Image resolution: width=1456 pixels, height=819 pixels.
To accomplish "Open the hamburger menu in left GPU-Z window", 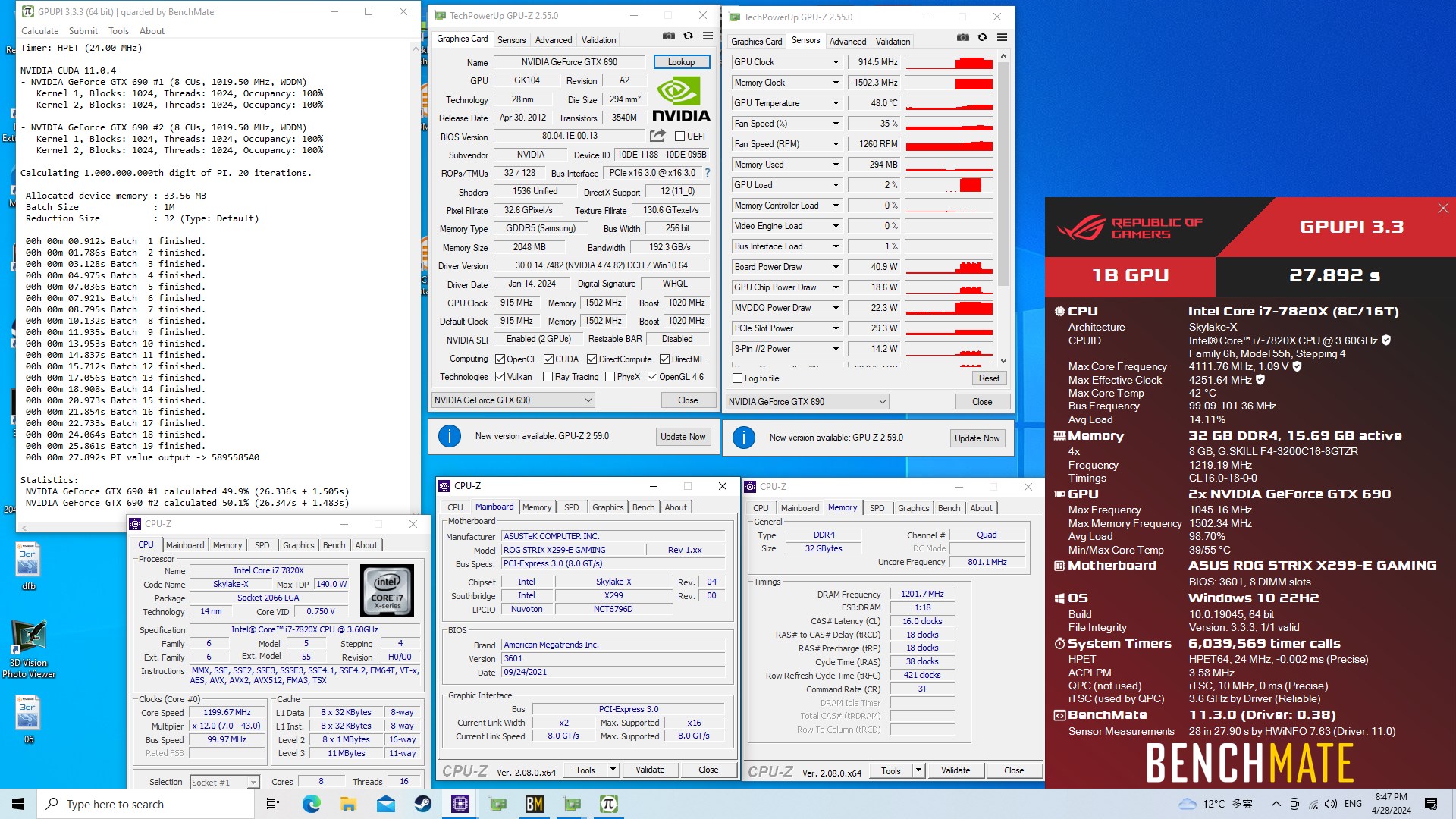I will click(708, 36).
